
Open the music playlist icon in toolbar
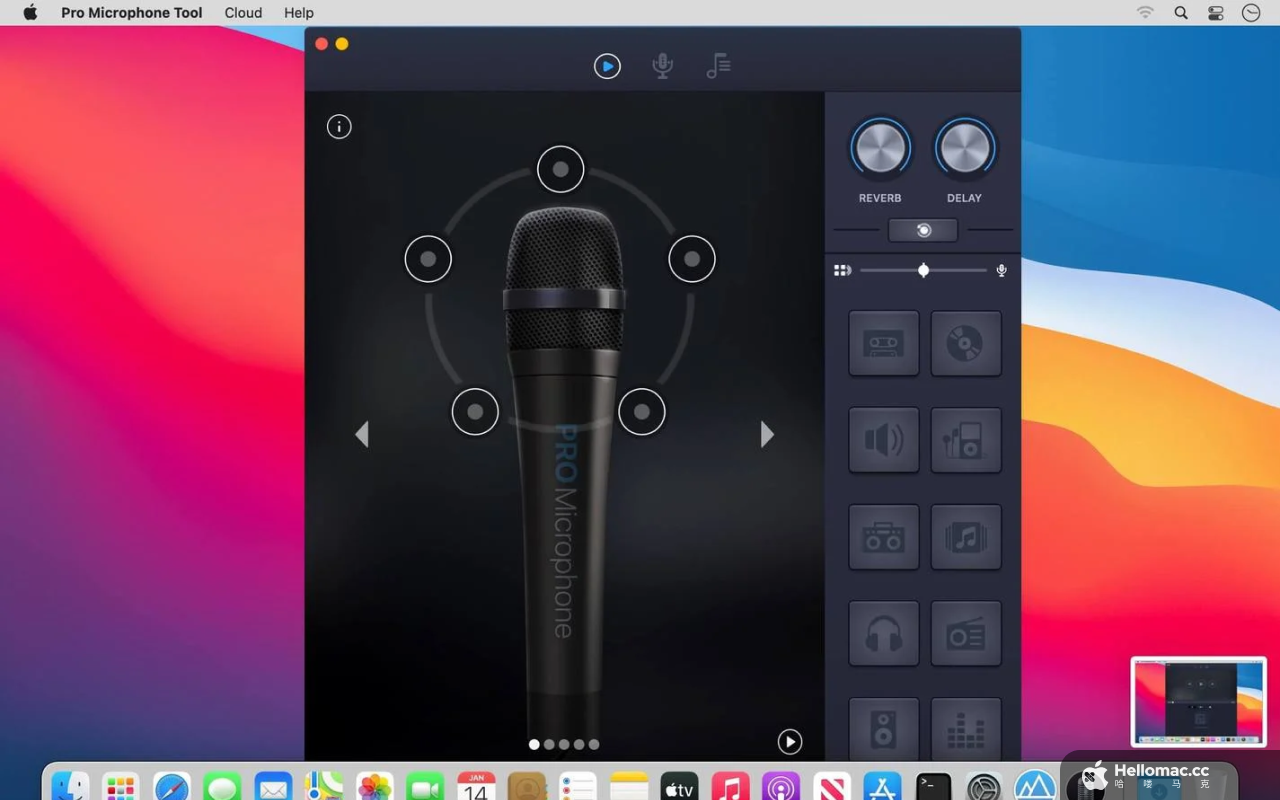[x=718, y=66]
